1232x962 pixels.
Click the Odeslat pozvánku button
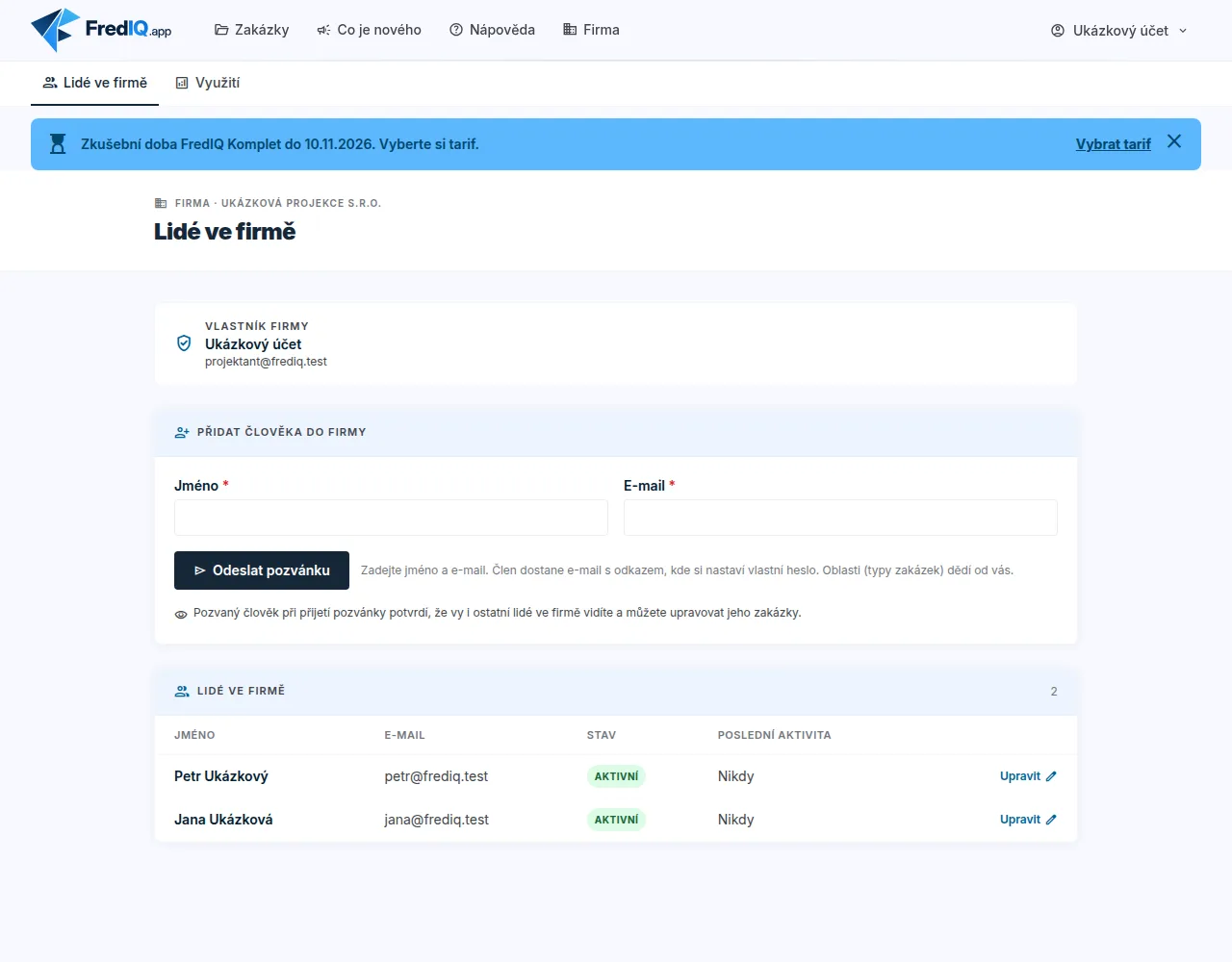point(262,570)
